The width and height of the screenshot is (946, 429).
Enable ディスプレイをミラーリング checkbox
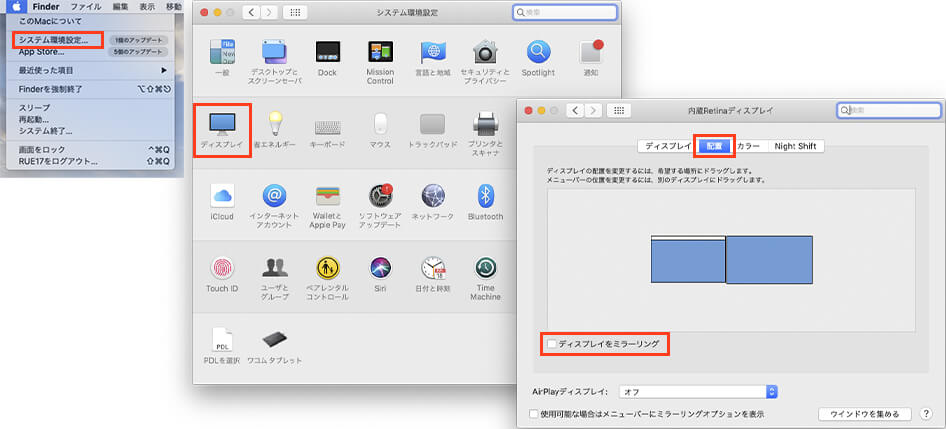[x=551, y=344]
